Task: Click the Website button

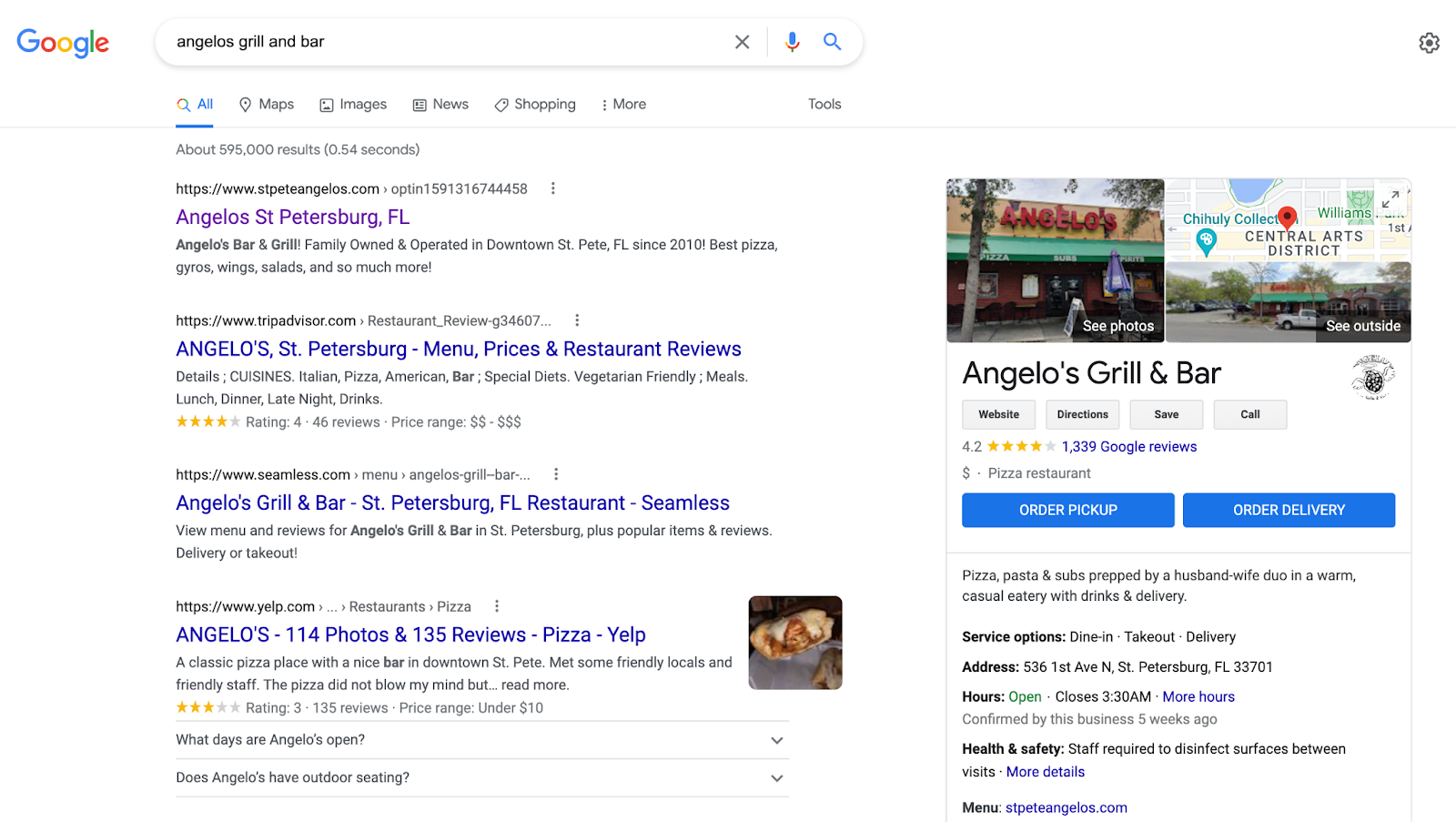Action: click(x=998, y=415)
